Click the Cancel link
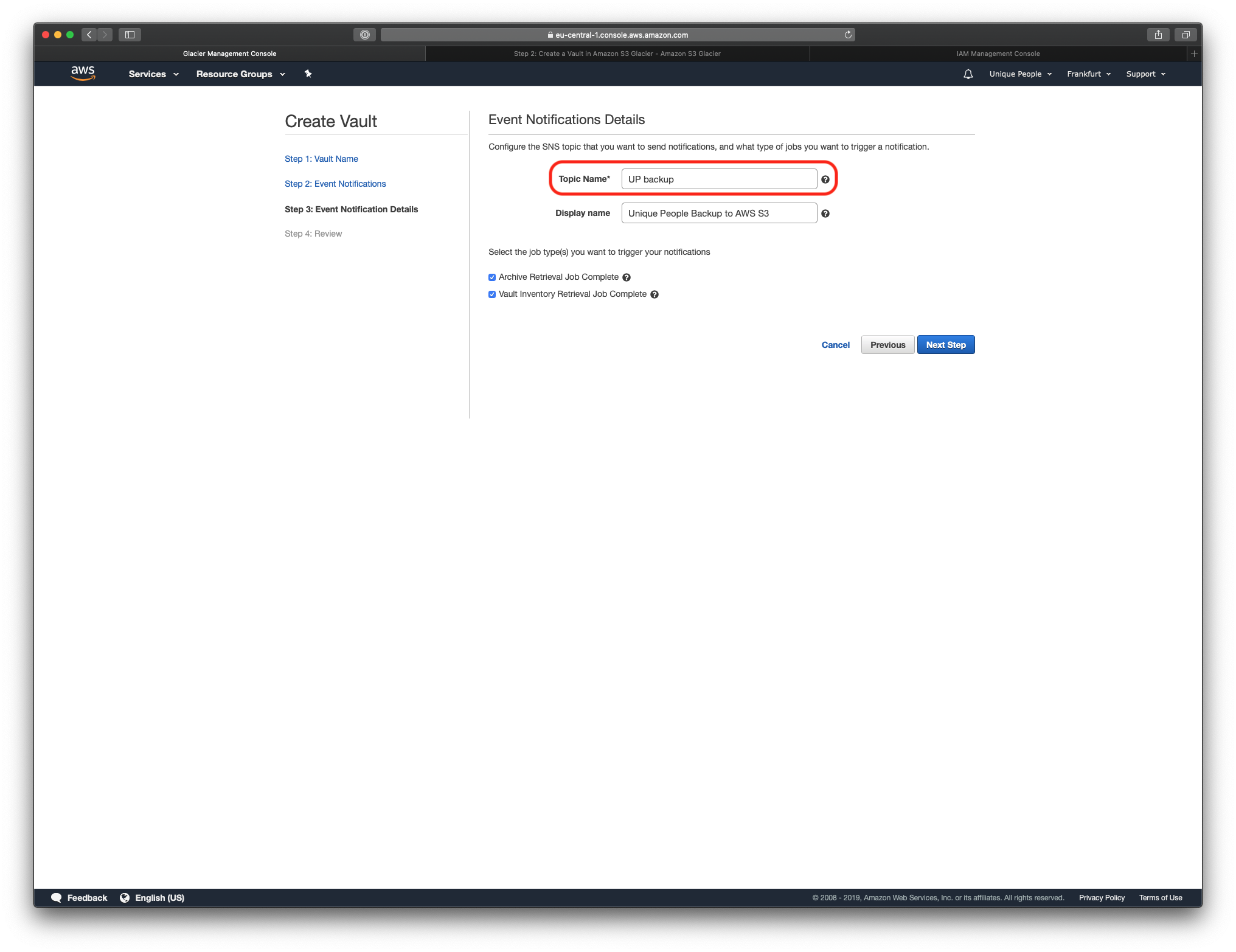Image resolution: width=1236 pixels, height=952 pixels. pyautogui.click(x=835, y=345)
